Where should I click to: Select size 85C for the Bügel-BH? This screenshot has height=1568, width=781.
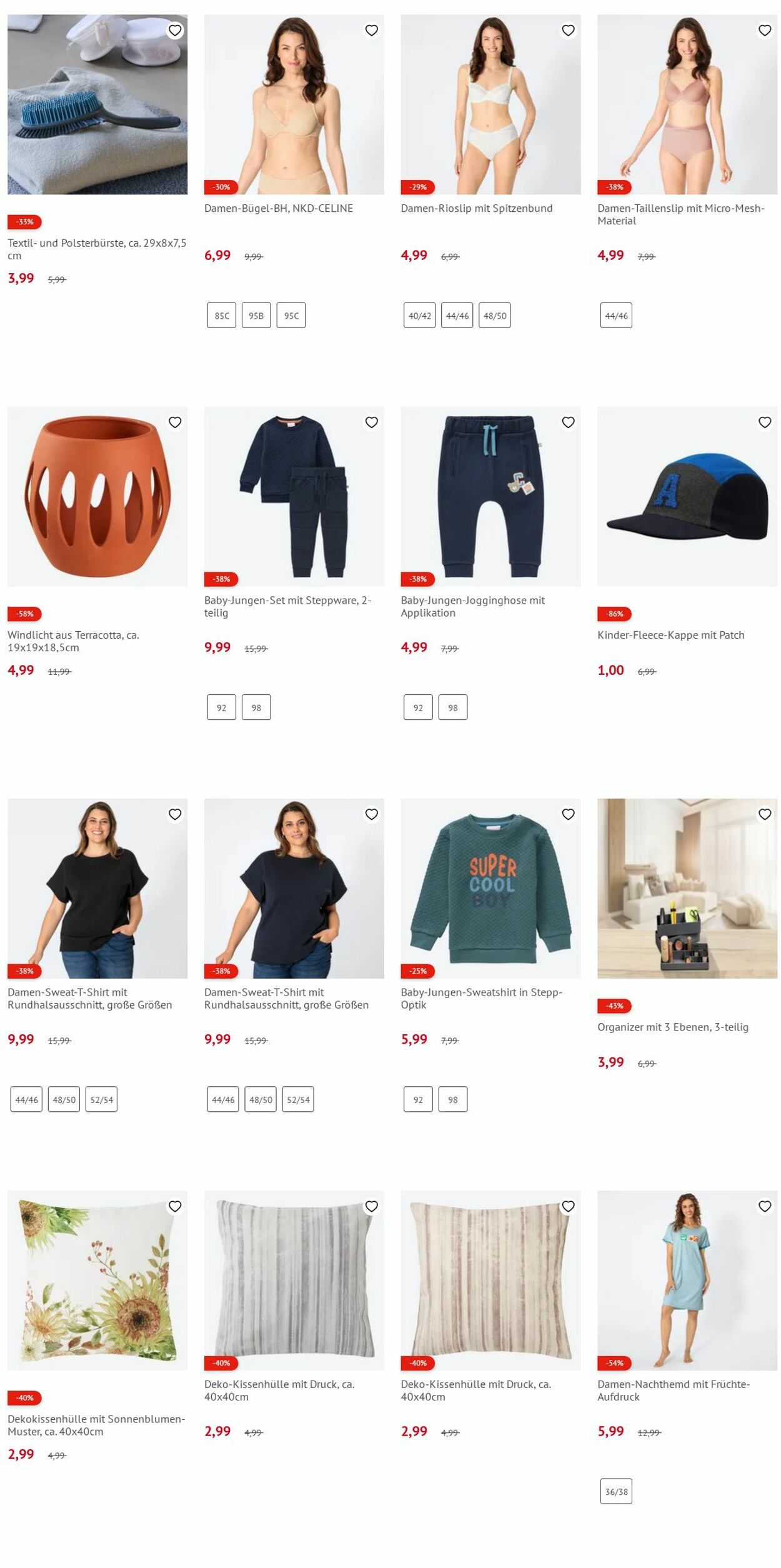[222, 316]
